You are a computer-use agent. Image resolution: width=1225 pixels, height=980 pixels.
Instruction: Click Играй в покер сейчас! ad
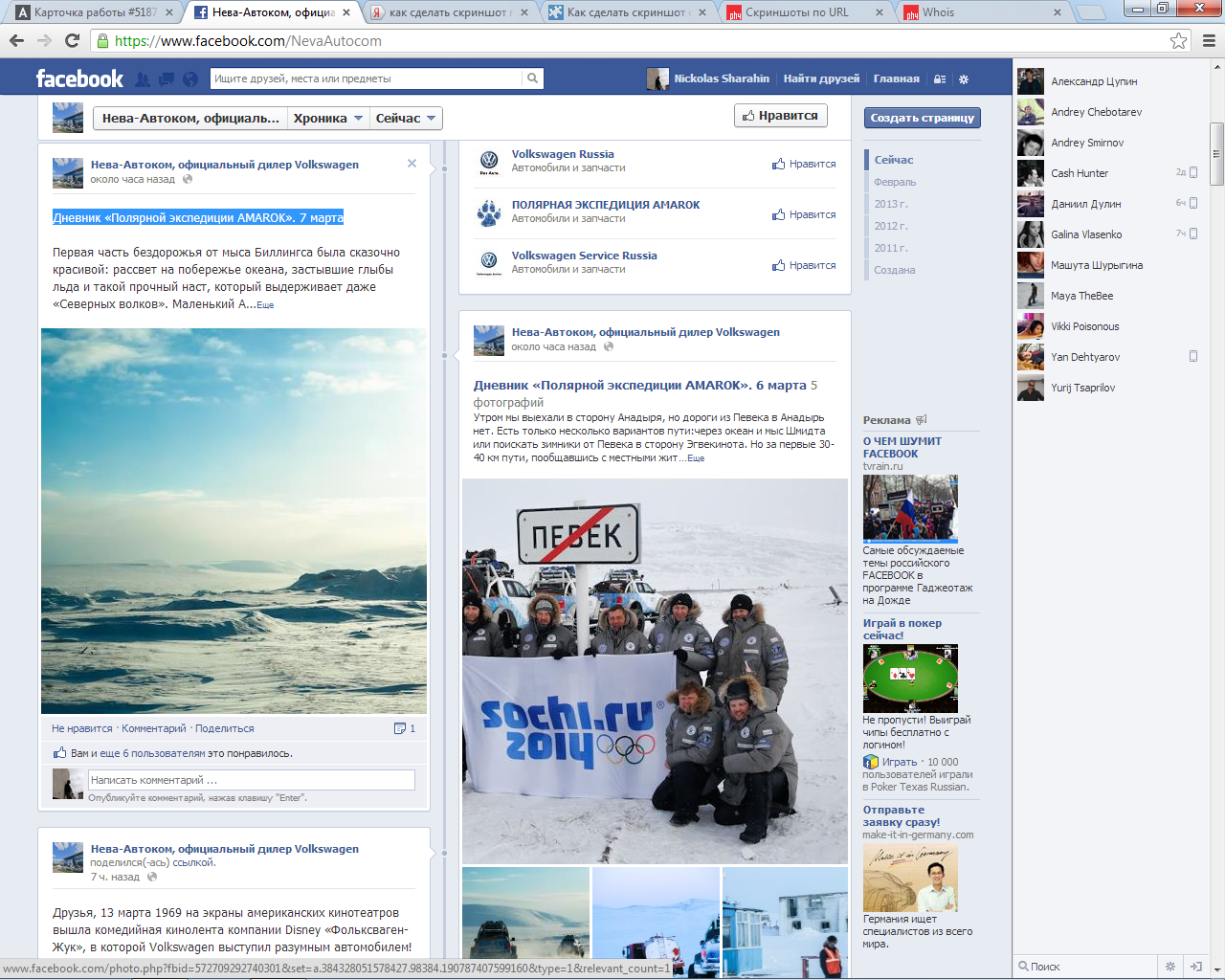tap(902, 629)
